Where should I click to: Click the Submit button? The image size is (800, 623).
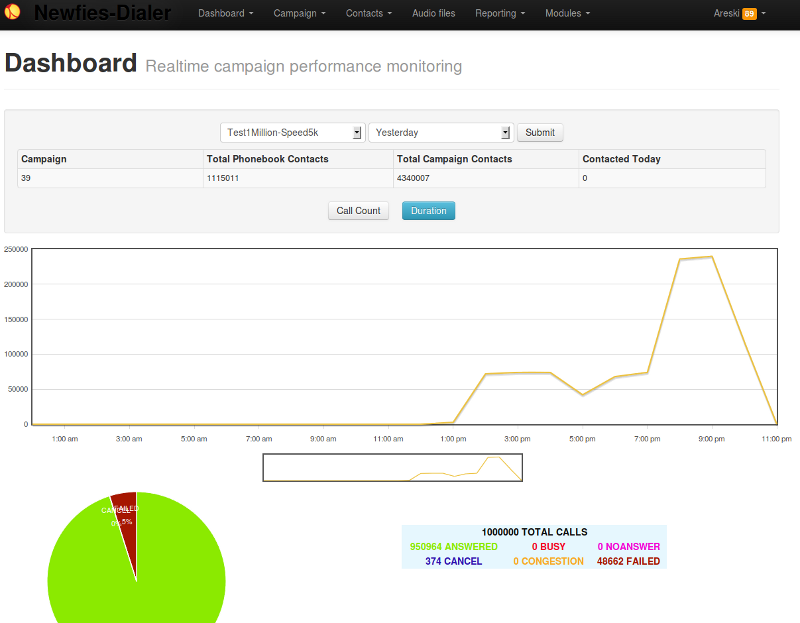pyautogui.click(x=540, y=133)
